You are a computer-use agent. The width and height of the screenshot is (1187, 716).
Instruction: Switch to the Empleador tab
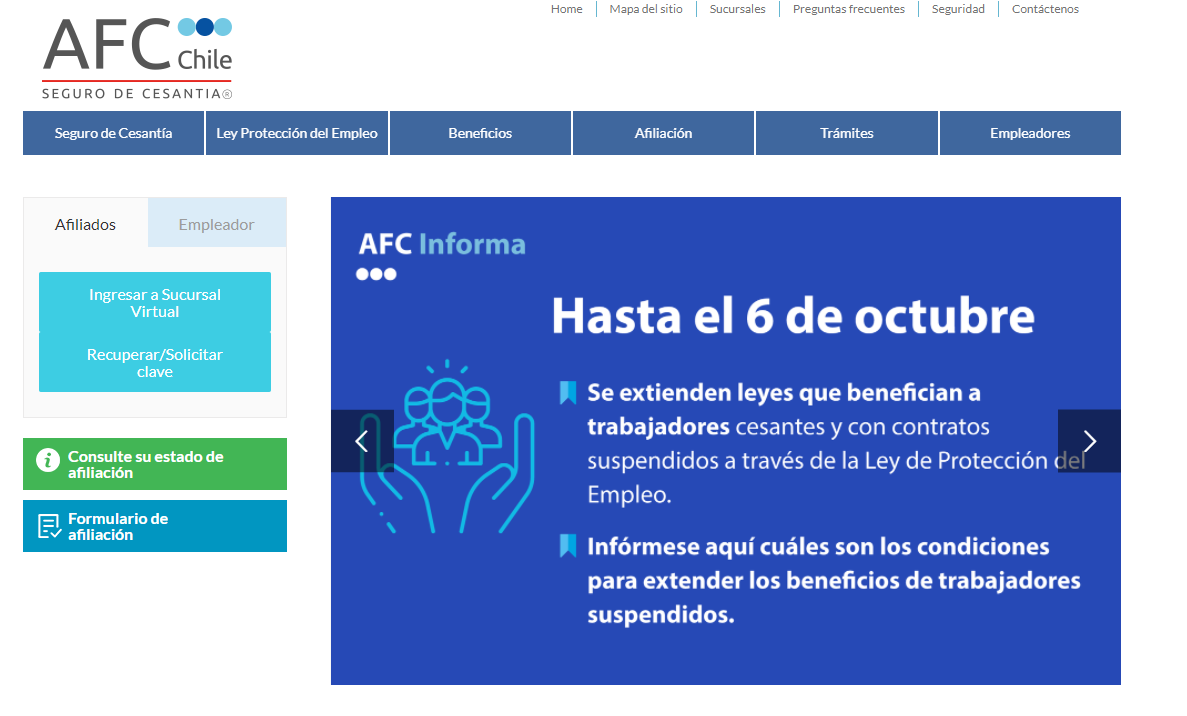pyautogui.click(x=216, y=224)
